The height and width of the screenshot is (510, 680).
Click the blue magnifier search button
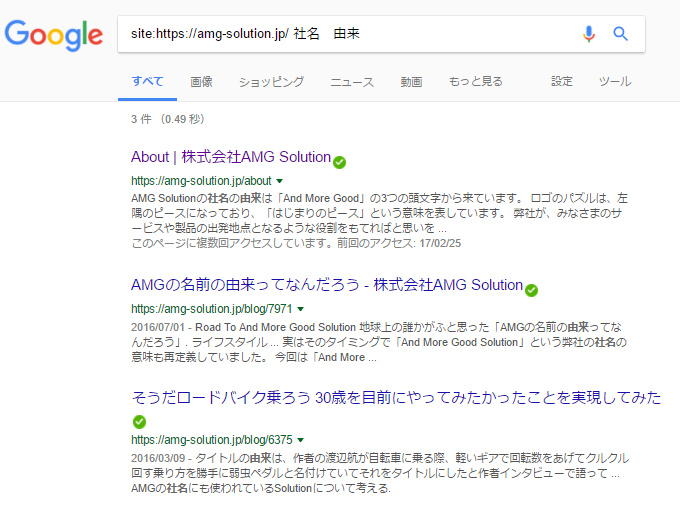620,34
